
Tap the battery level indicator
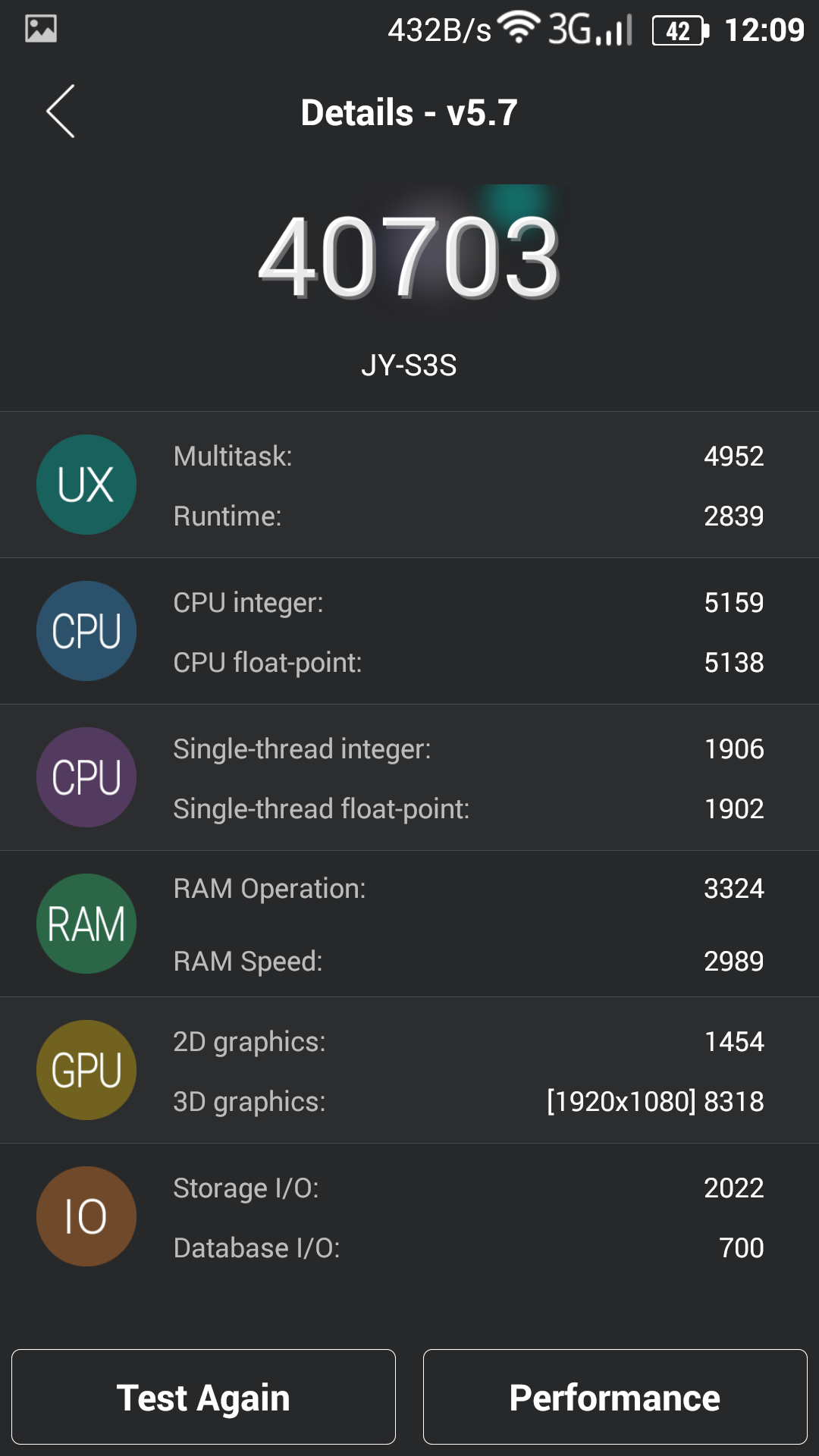680,31
